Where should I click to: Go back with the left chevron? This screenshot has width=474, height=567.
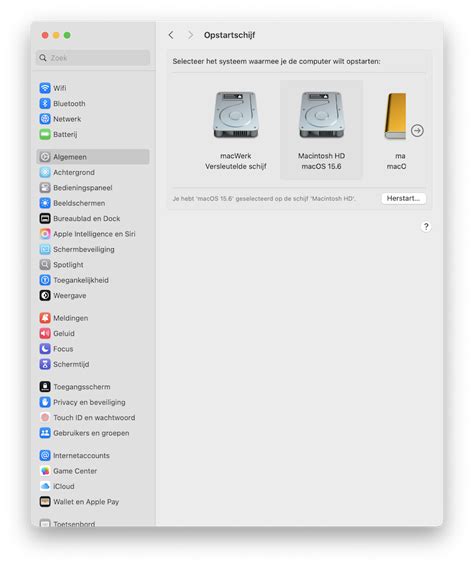(171, 35)
